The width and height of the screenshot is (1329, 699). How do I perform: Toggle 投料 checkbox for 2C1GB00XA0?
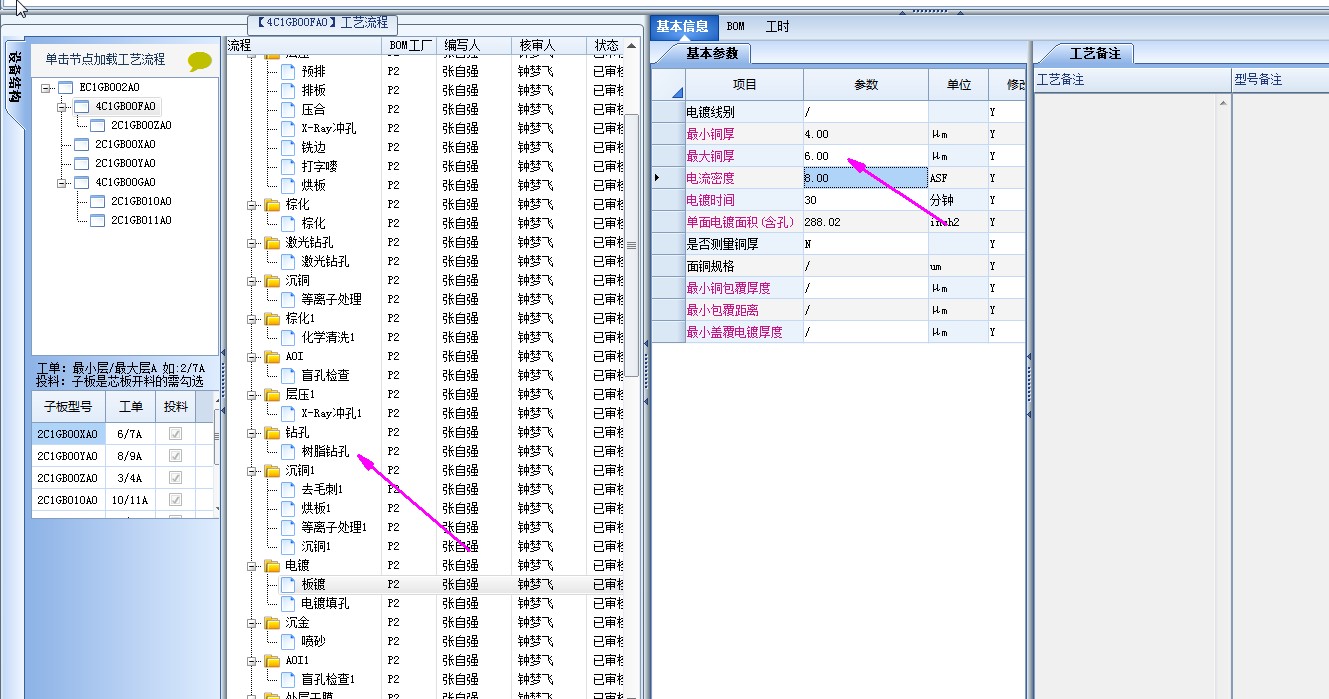click(176, 434)
